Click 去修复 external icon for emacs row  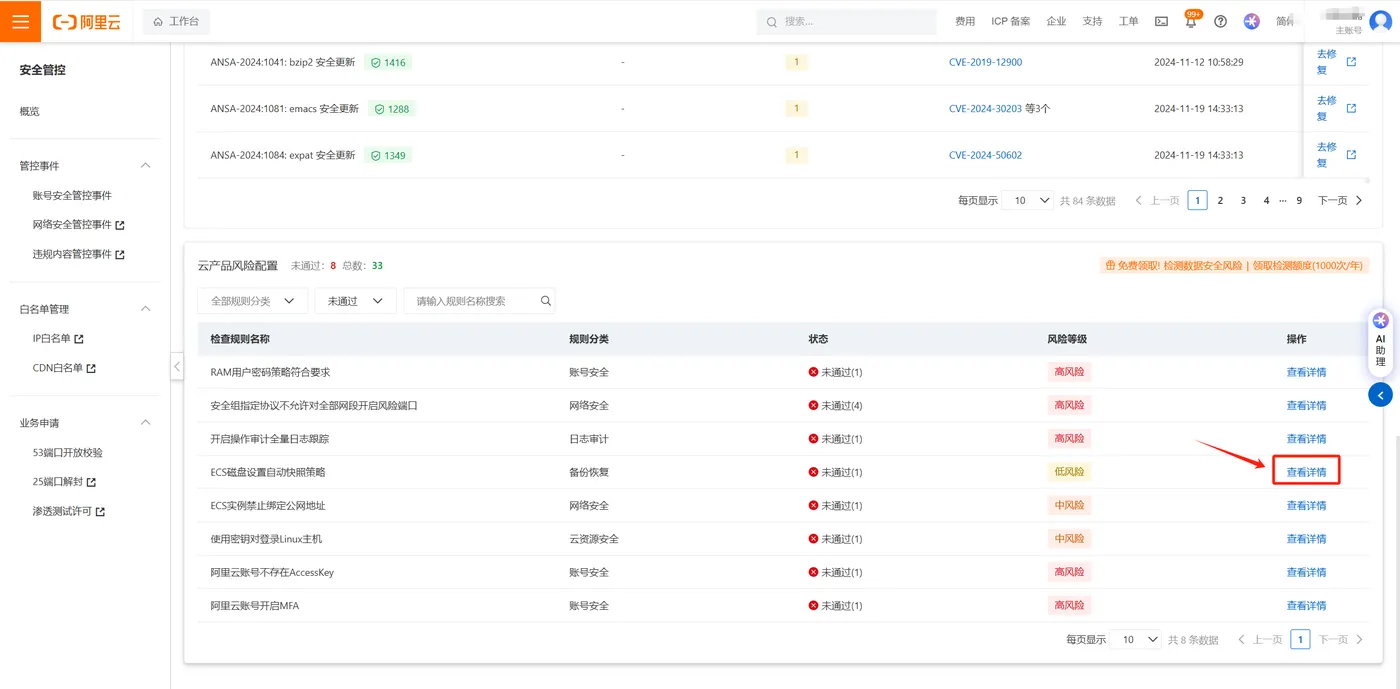(x=1351, y=109)
